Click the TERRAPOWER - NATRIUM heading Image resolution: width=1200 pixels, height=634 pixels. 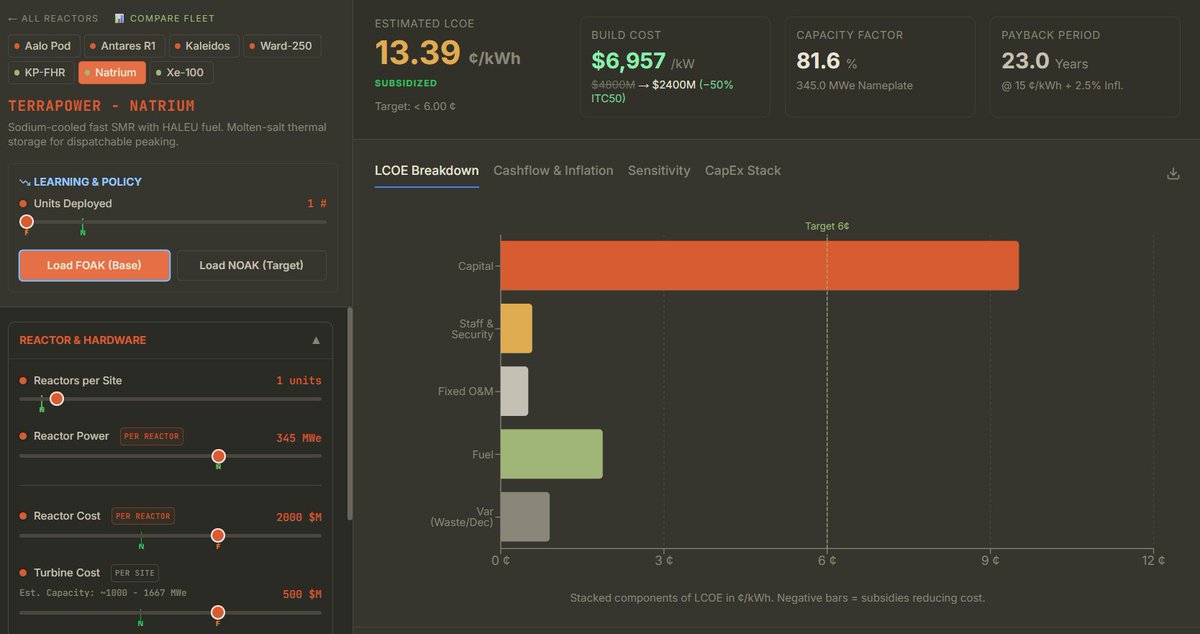coord(101,106)
